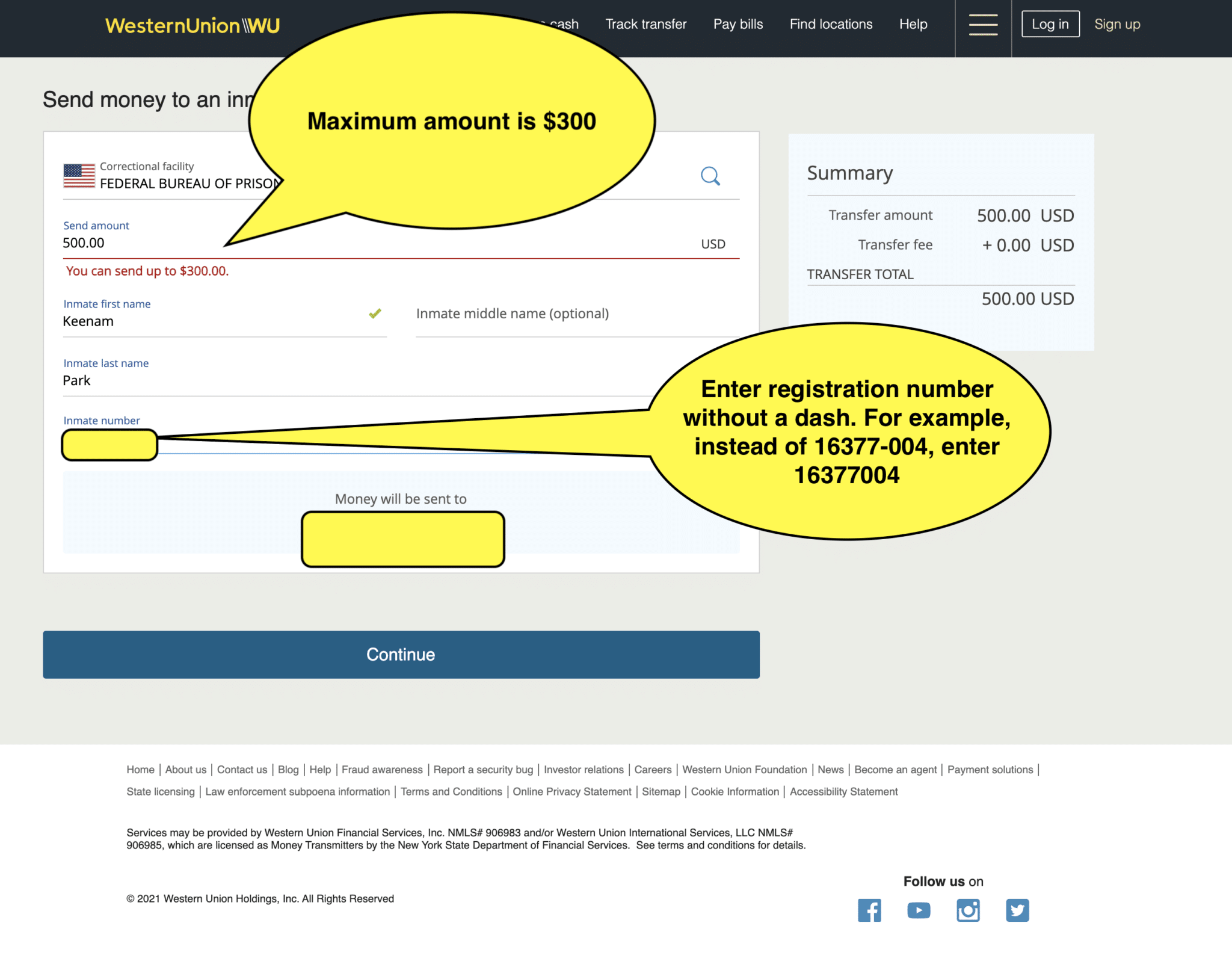Image resolution: width=1232 pixels, height=973 pixels.
Task: Open Law enforcement subpoena information link
Action: coord(298,792)
